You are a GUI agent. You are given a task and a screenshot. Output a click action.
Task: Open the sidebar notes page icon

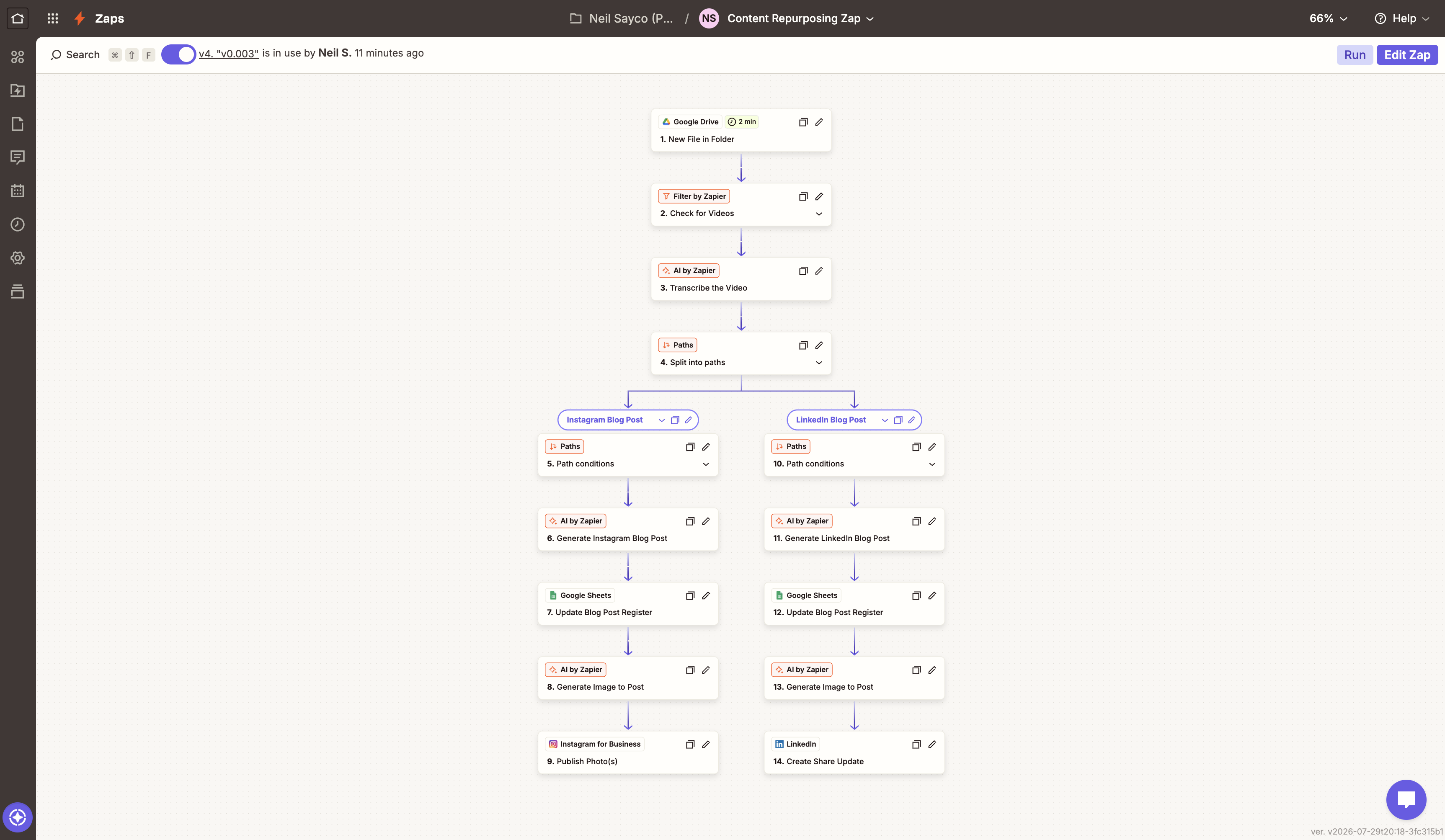pos(18,124)
